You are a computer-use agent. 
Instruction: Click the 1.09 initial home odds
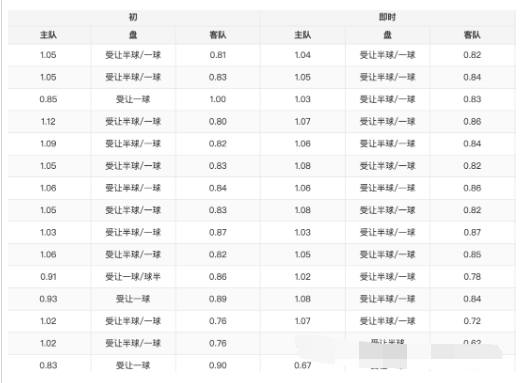click(48, 144)
